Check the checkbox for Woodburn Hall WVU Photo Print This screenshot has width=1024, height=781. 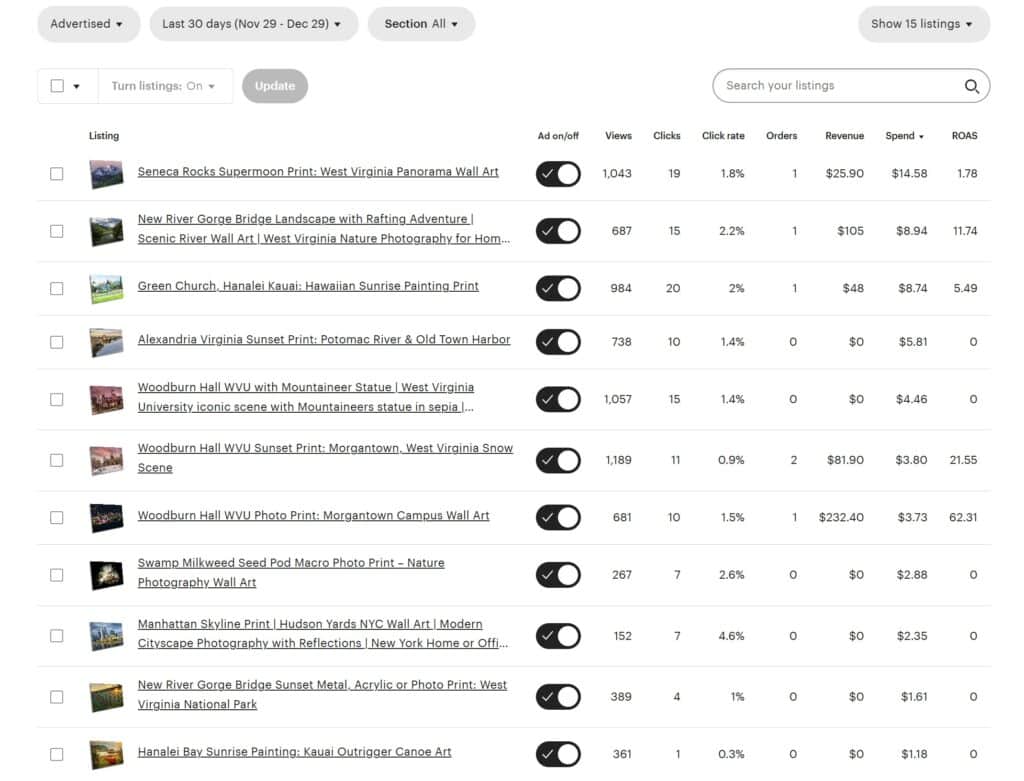(57, 517)
